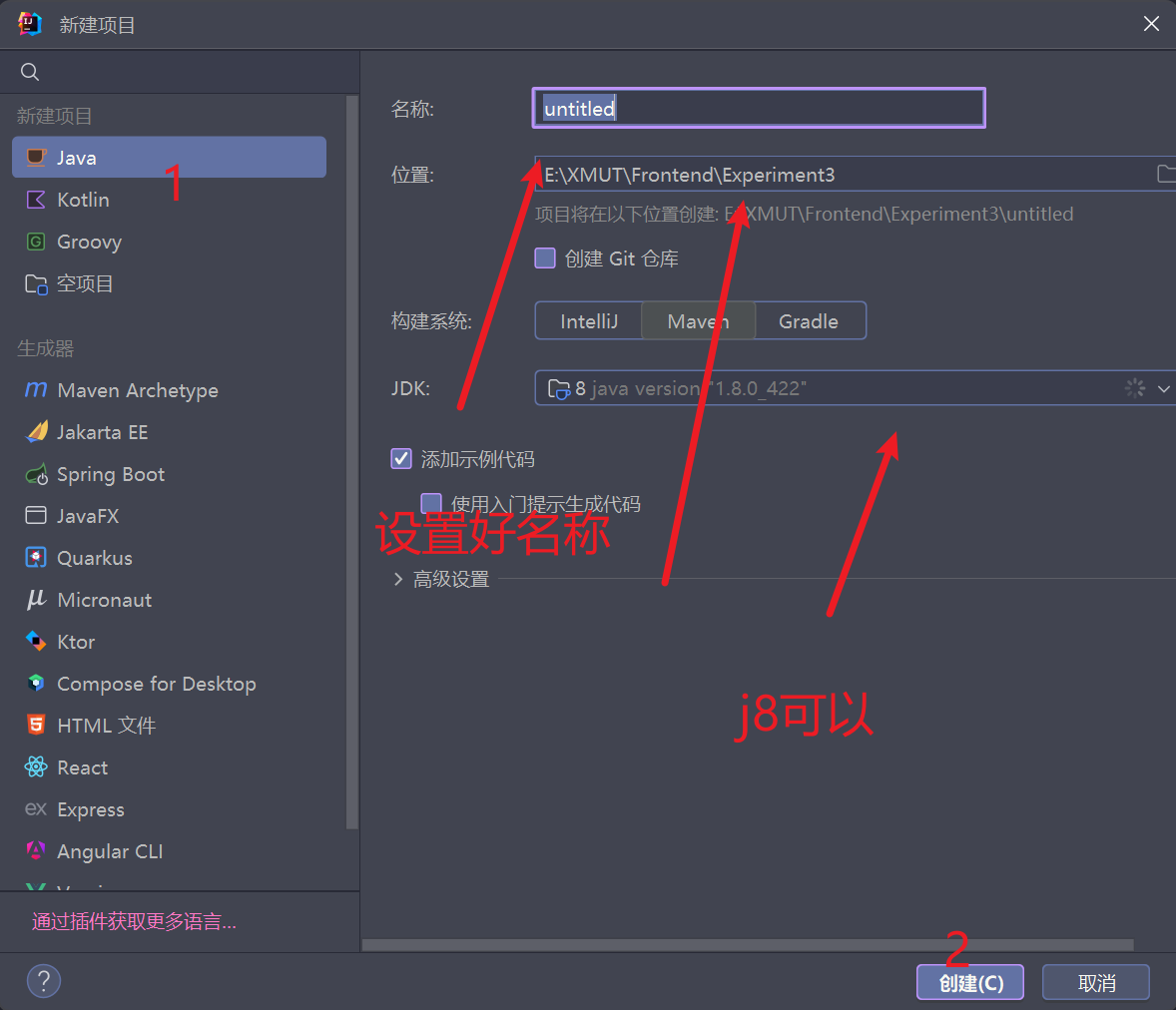The height and width of the screenshot is (1010, 1176).
Task: Select the Angular CLI generator
Action: 169,851
